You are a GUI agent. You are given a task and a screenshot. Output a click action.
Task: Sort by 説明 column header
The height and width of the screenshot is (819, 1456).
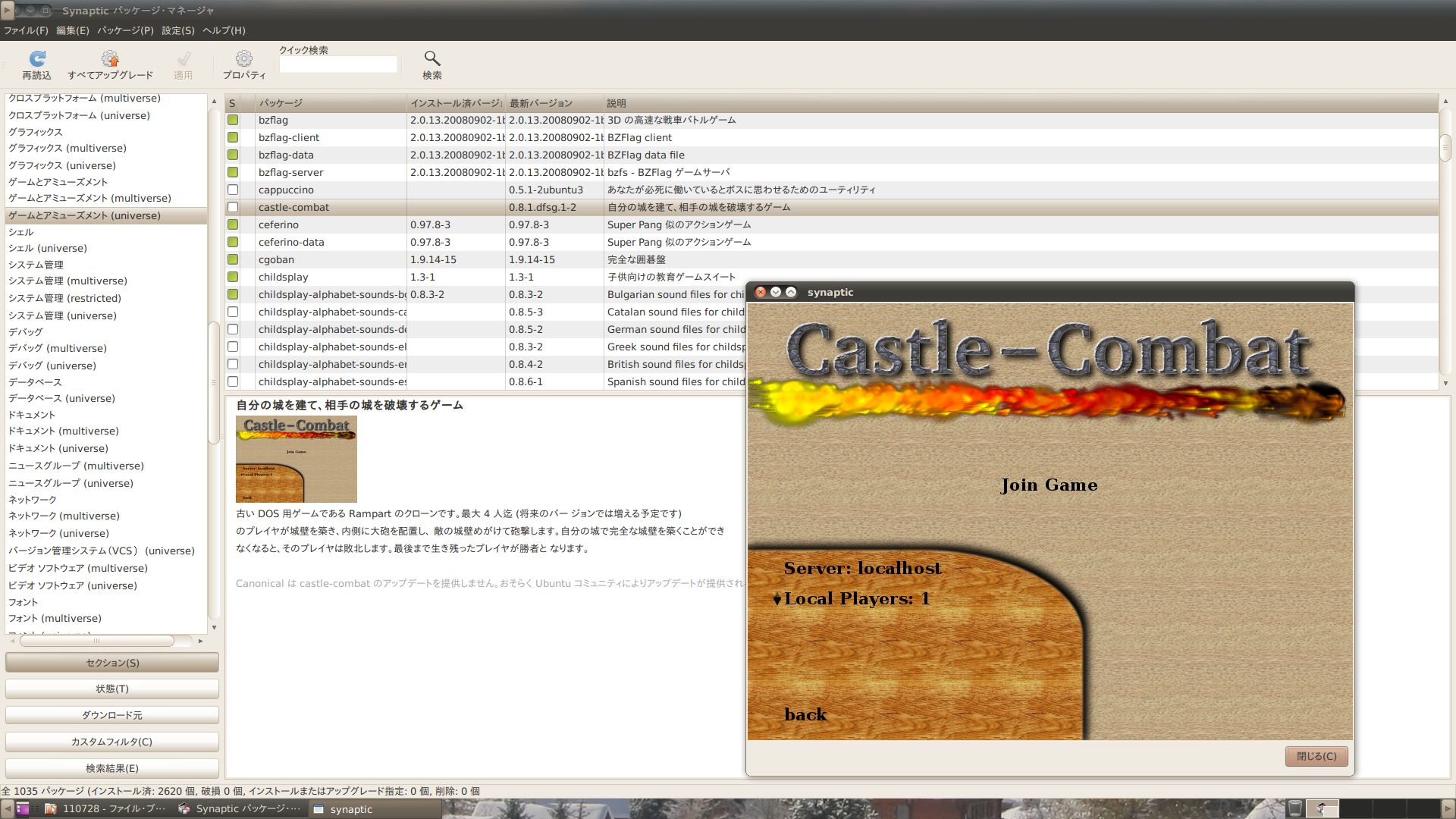[1021, 103]
